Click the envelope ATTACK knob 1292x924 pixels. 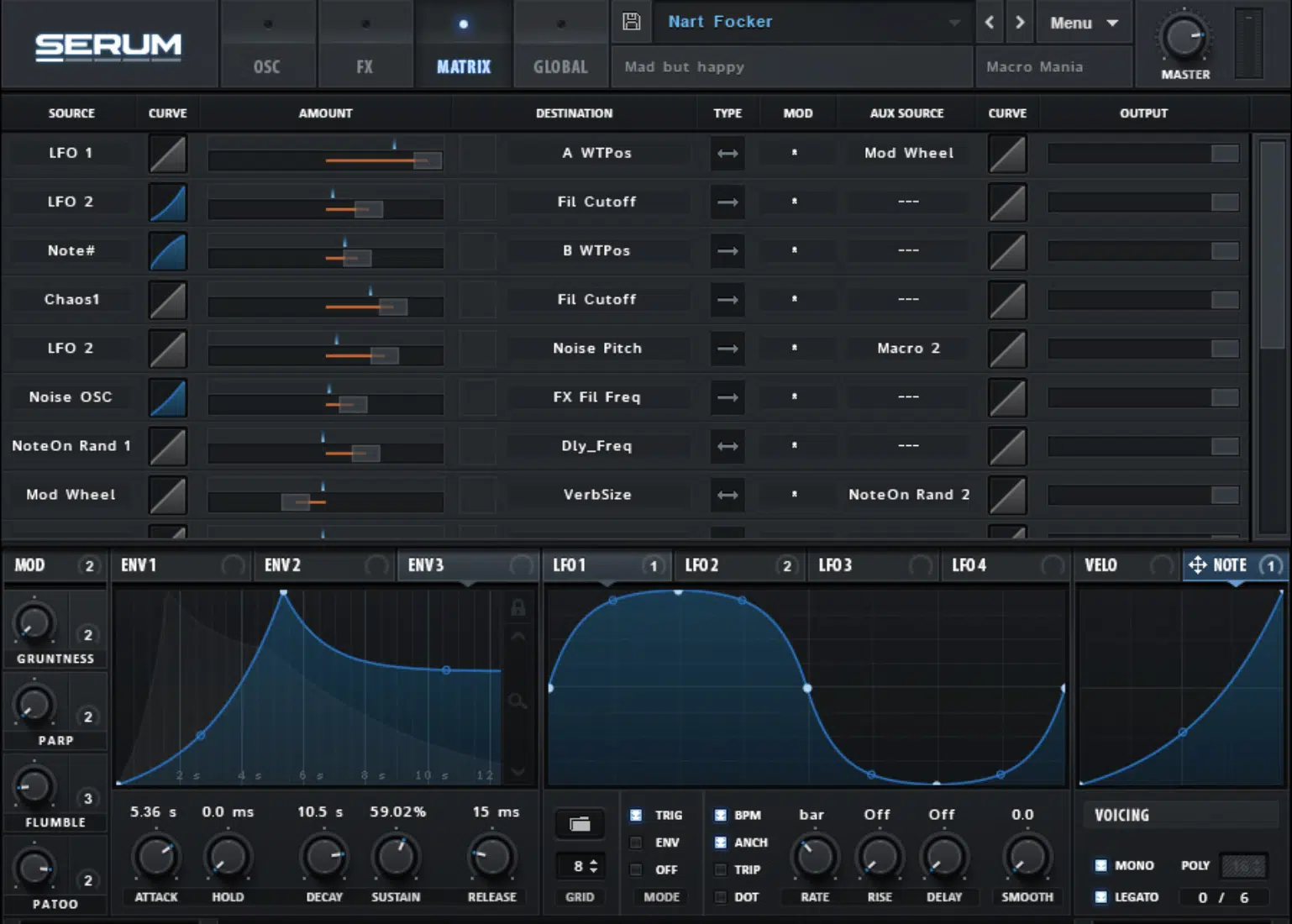click(x=156, y=857)
